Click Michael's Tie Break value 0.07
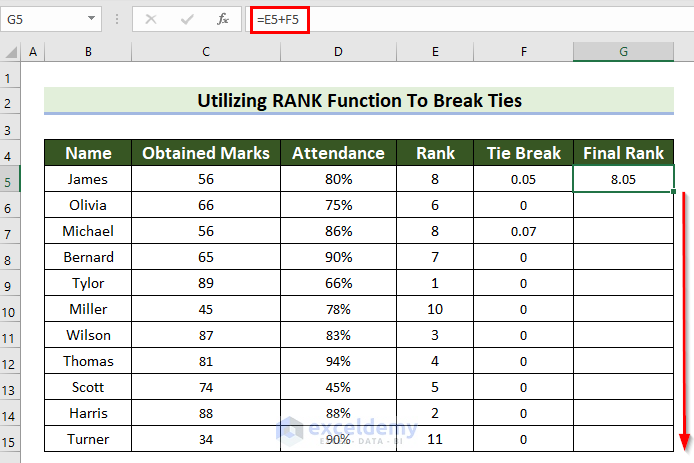Viewport: 694px width, 463px height. tap(524, 231)
